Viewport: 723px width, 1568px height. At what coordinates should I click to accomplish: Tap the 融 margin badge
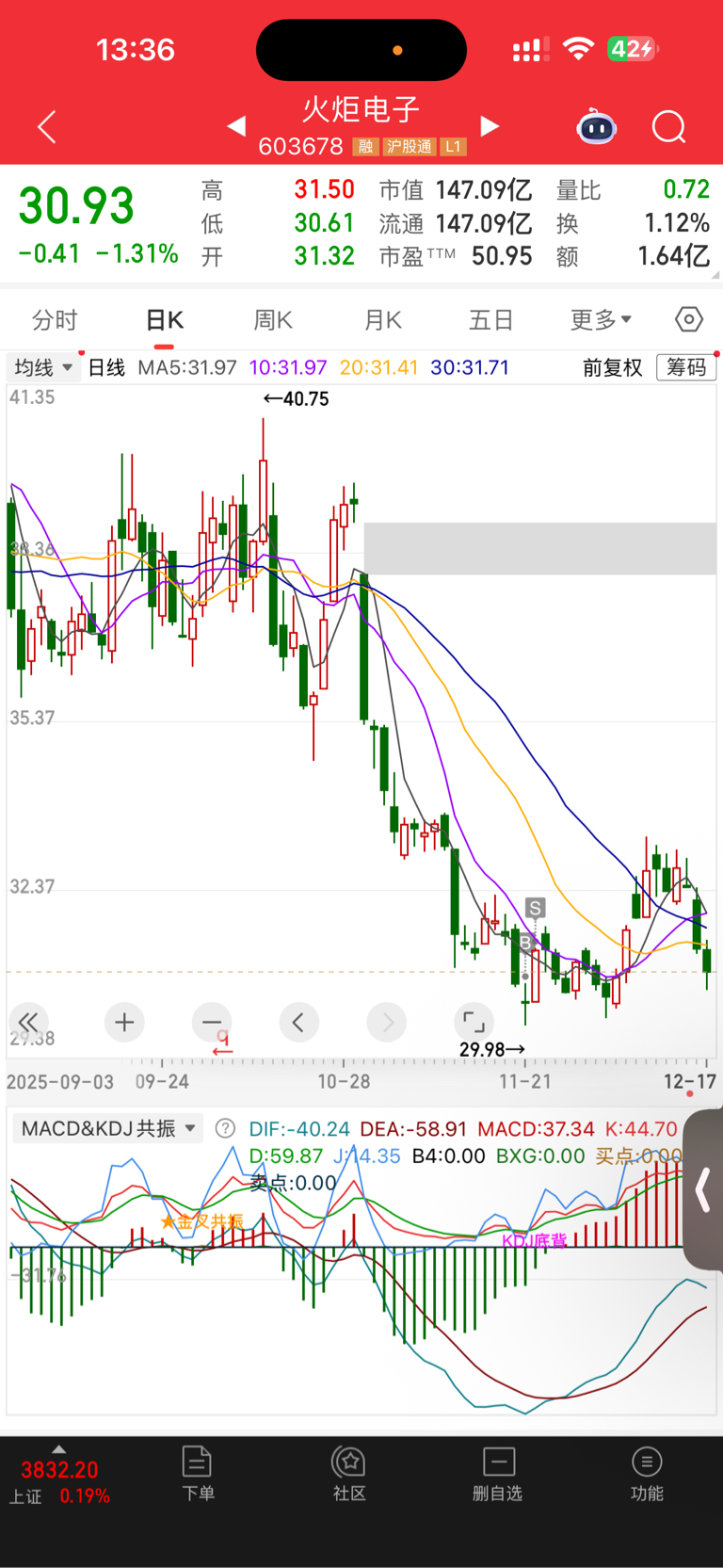(365, 147)
